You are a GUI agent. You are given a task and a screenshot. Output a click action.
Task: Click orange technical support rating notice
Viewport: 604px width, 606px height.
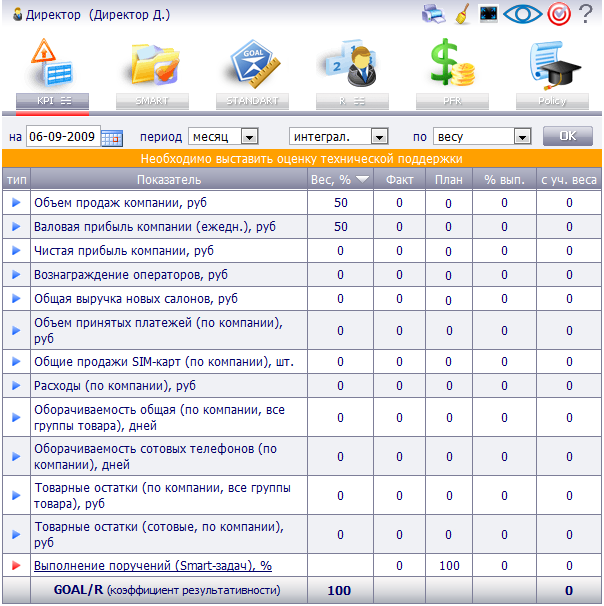coord(301,158)
